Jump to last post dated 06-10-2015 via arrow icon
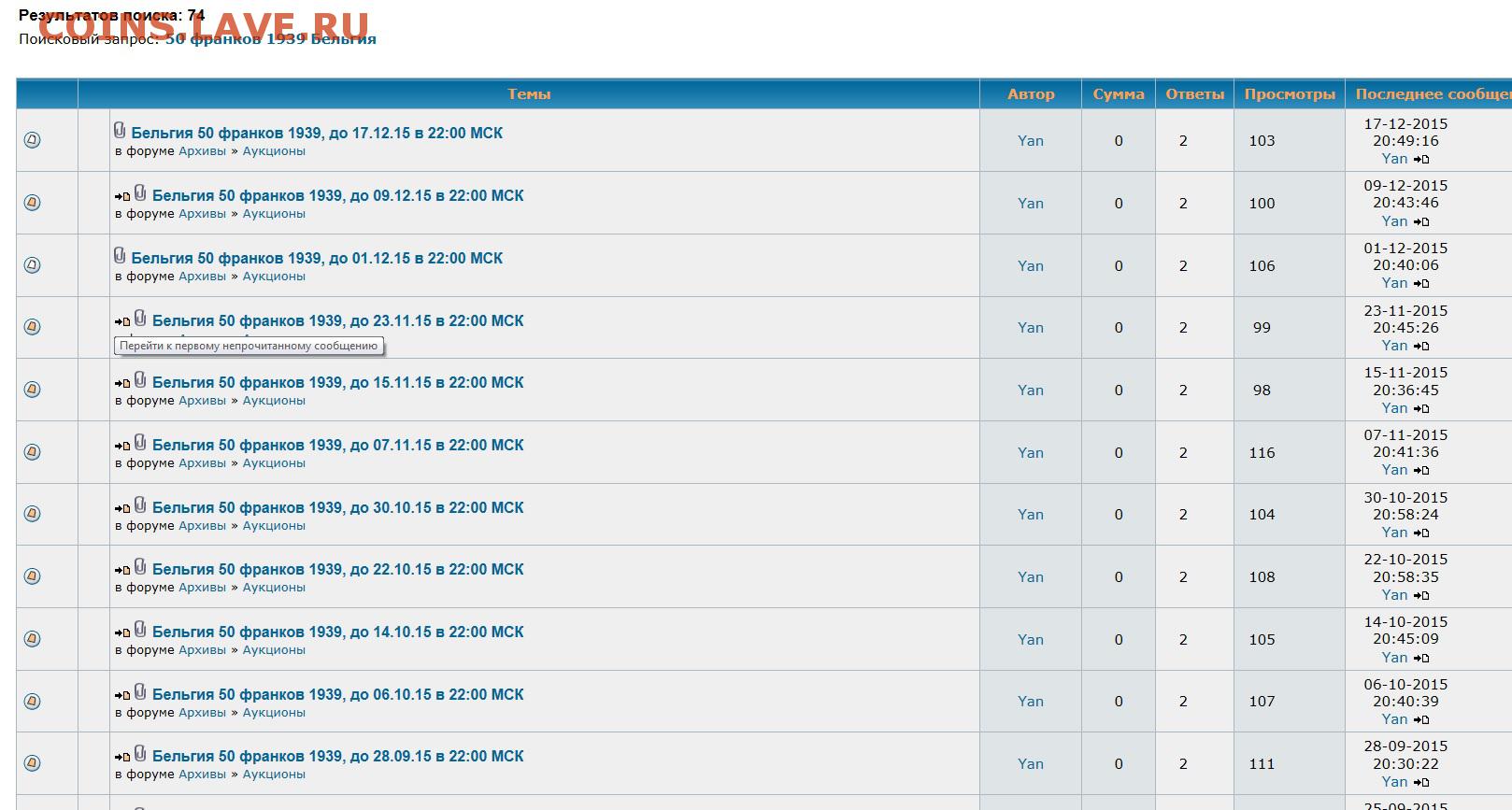 point(1421,720)
